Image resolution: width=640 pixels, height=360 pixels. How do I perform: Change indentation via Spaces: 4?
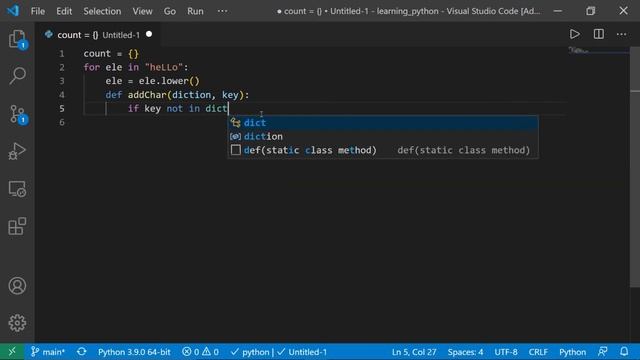coord(465,351)
